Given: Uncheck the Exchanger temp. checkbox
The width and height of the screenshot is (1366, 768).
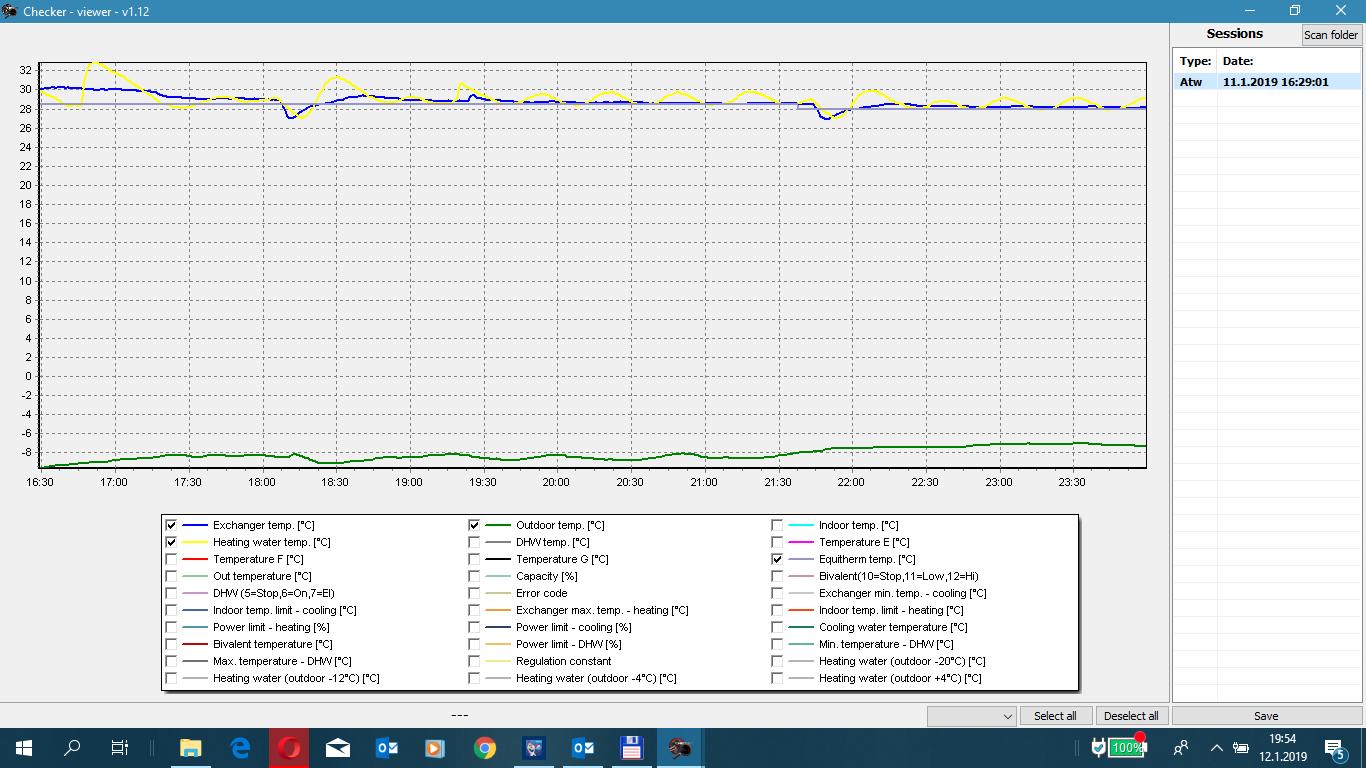Looking at the screenshot, I should click(171, 525).
